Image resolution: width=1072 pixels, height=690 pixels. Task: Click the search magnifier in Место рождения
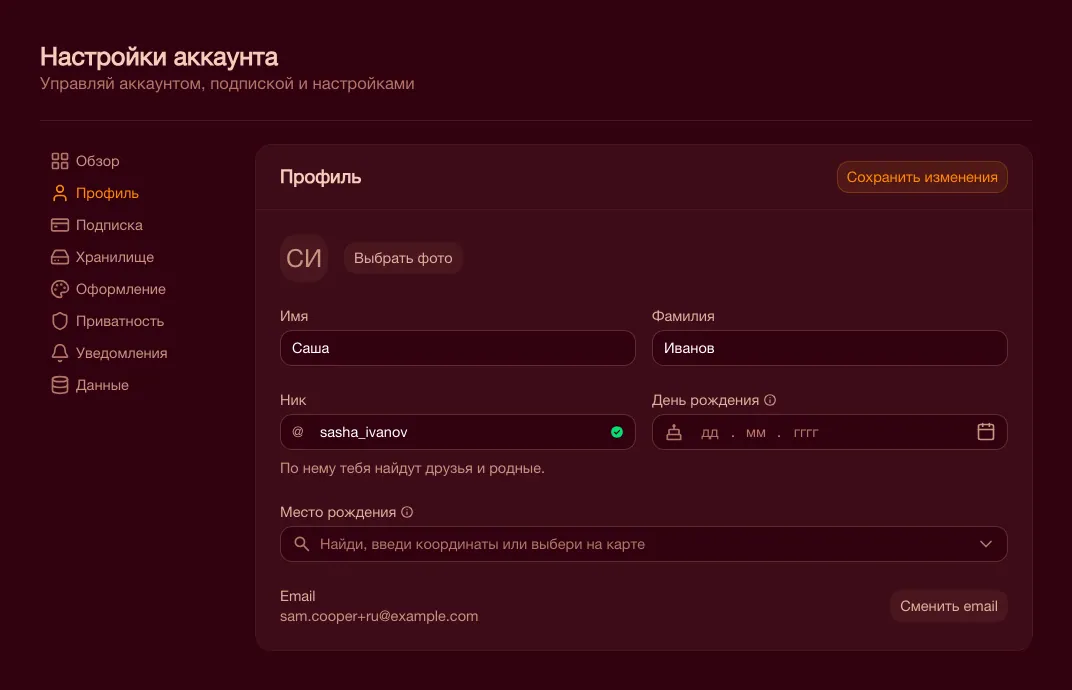(301, 544)
